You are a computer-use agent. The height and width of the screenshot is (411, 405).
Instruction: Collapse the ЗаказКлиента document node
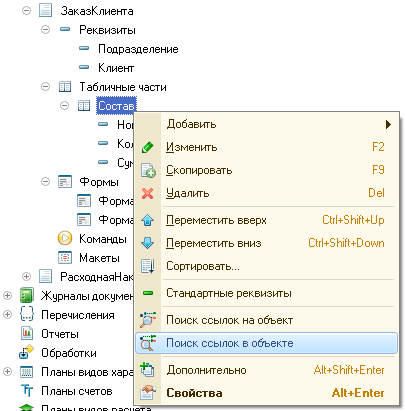click(x=26, y=11)
